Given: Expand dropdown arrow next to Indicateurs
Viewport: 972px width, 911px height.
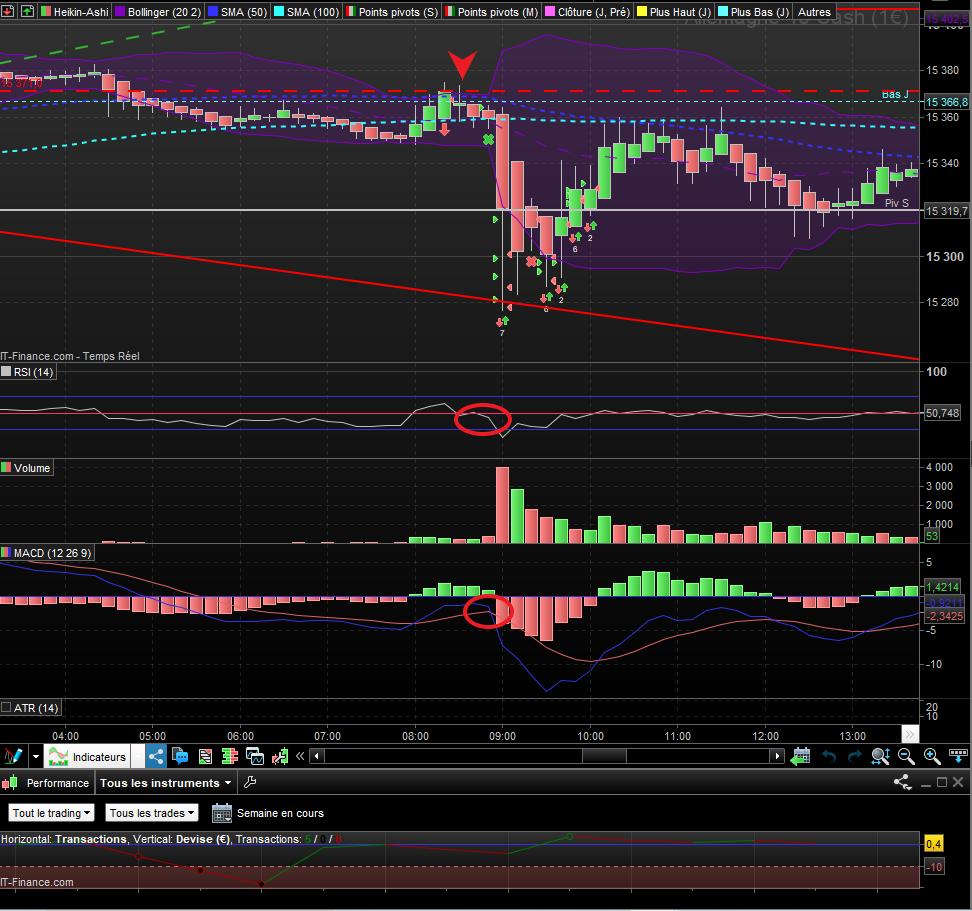Looking at the screenshot, I should (138, 756).
